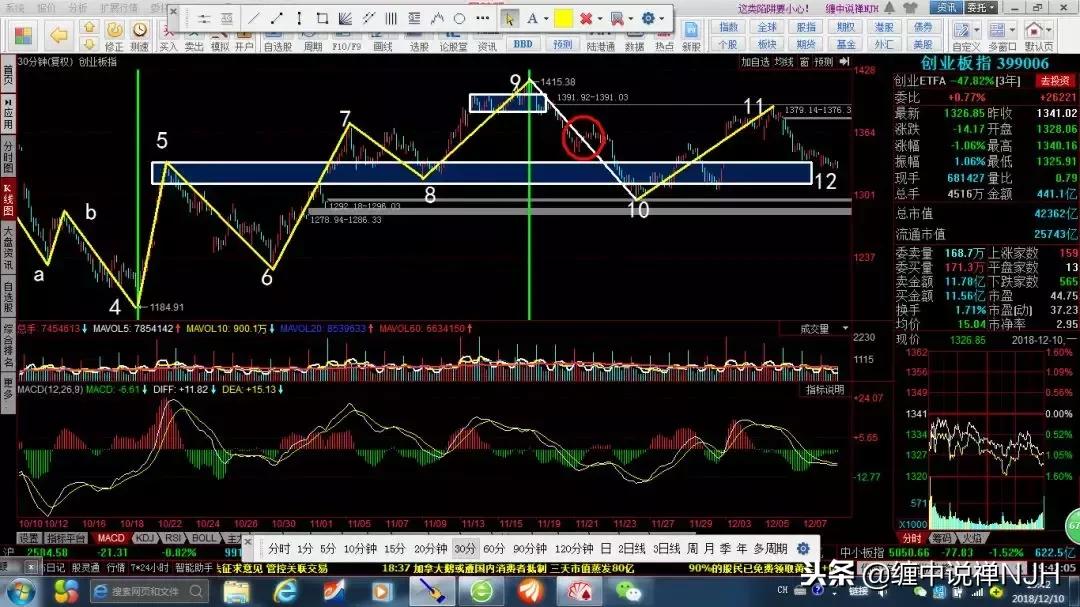Click the 测速 clock icon
The image size is (1080, 607).
(x=140, y=37)
